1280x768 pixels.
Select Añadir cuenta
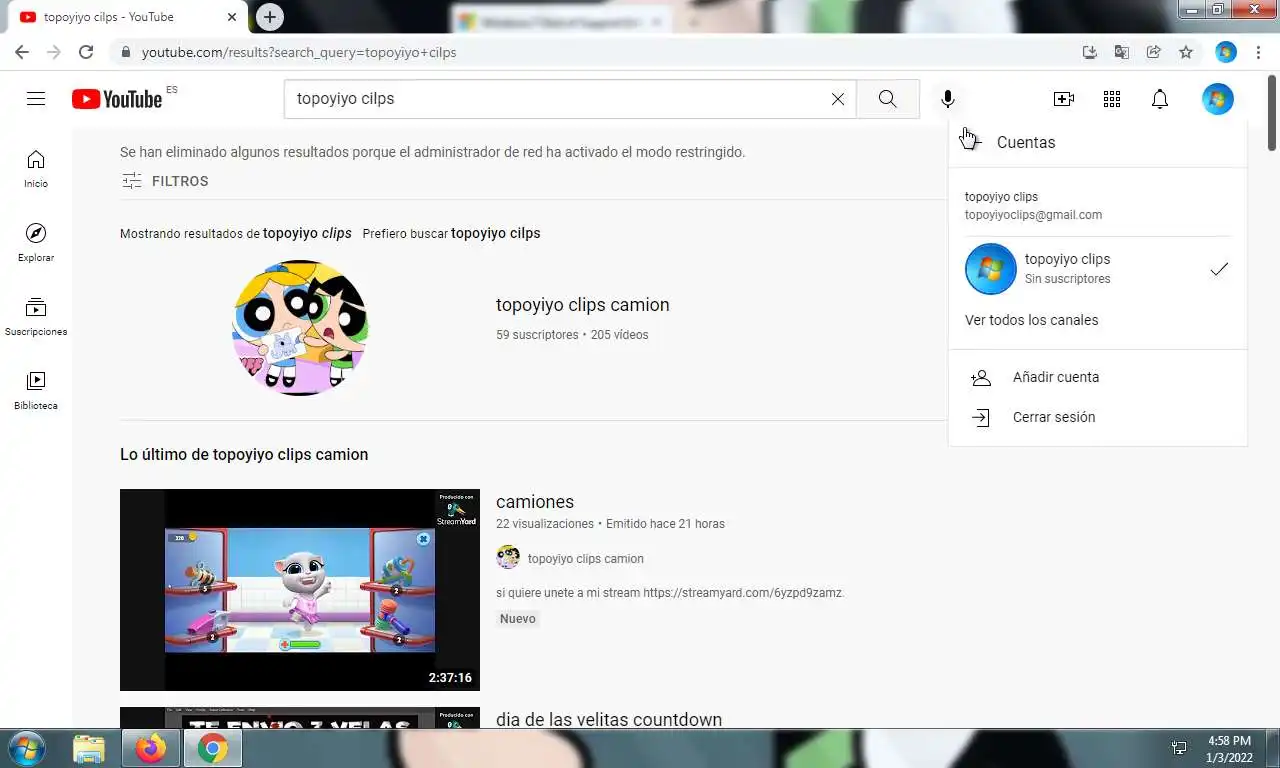point(1097,377)
